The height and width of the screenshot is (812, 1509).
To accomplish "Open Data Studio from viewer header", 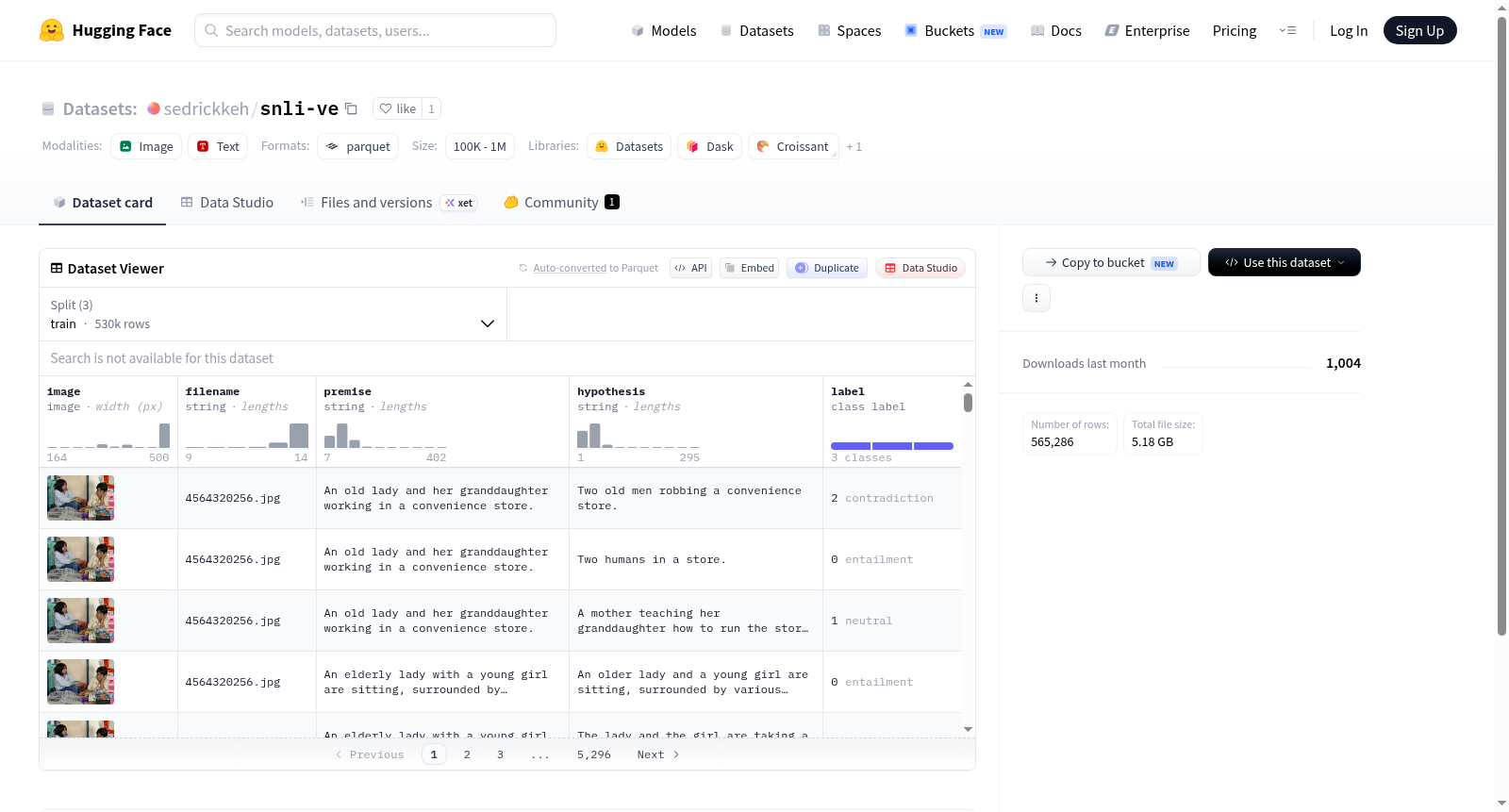I will point(920,268).
